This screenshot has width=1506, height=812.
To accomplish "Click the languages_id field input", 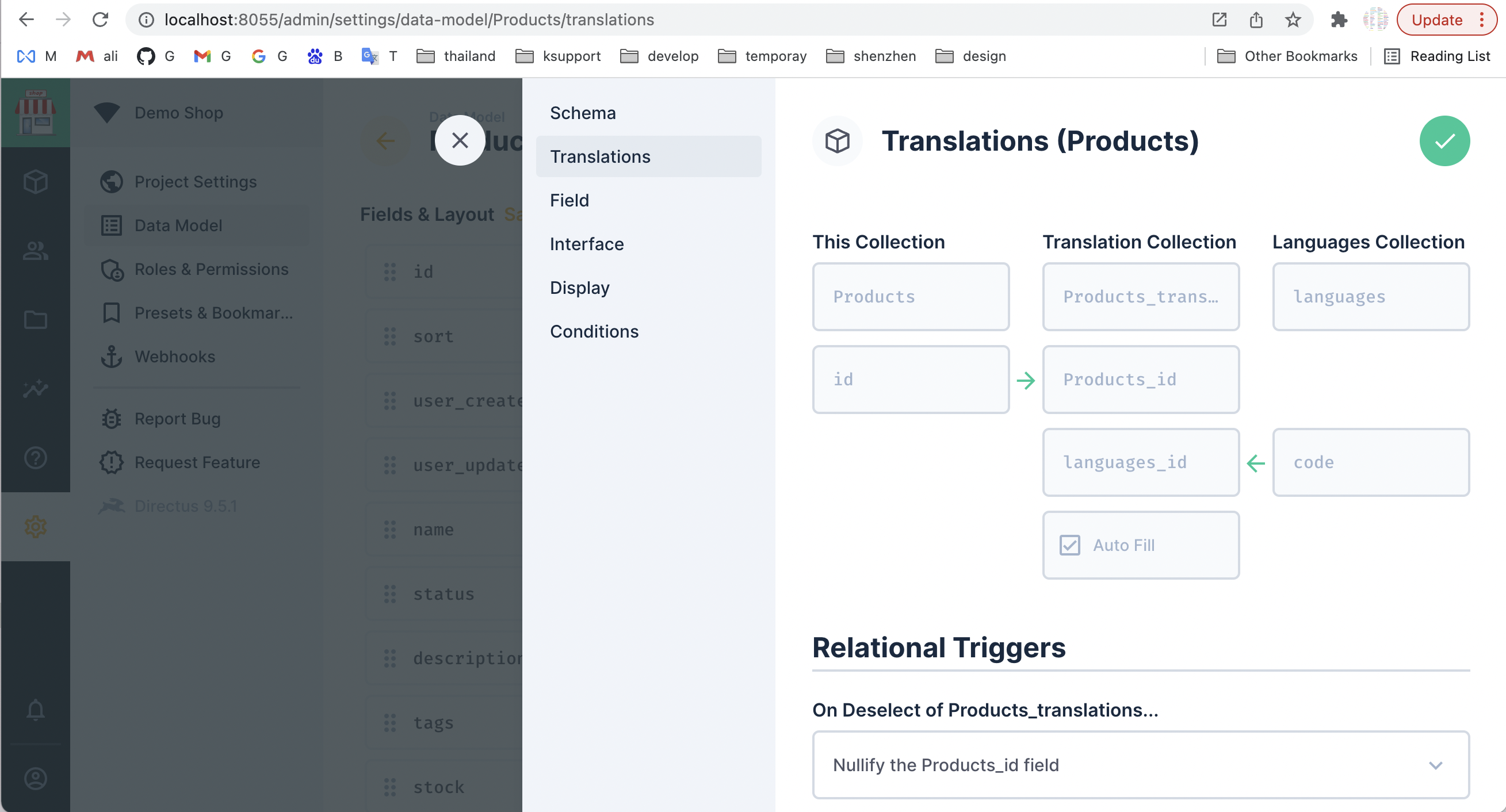I will click(1140, 462).
